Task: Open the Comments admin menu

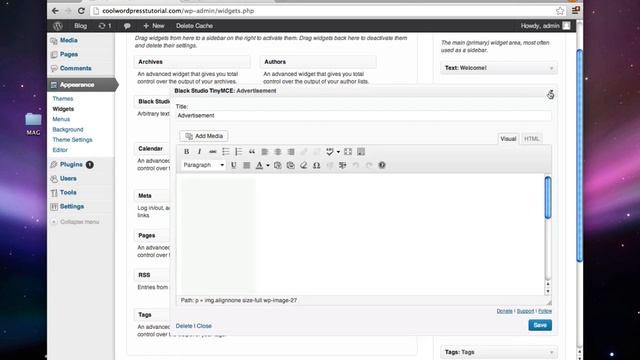Action: 76,68
